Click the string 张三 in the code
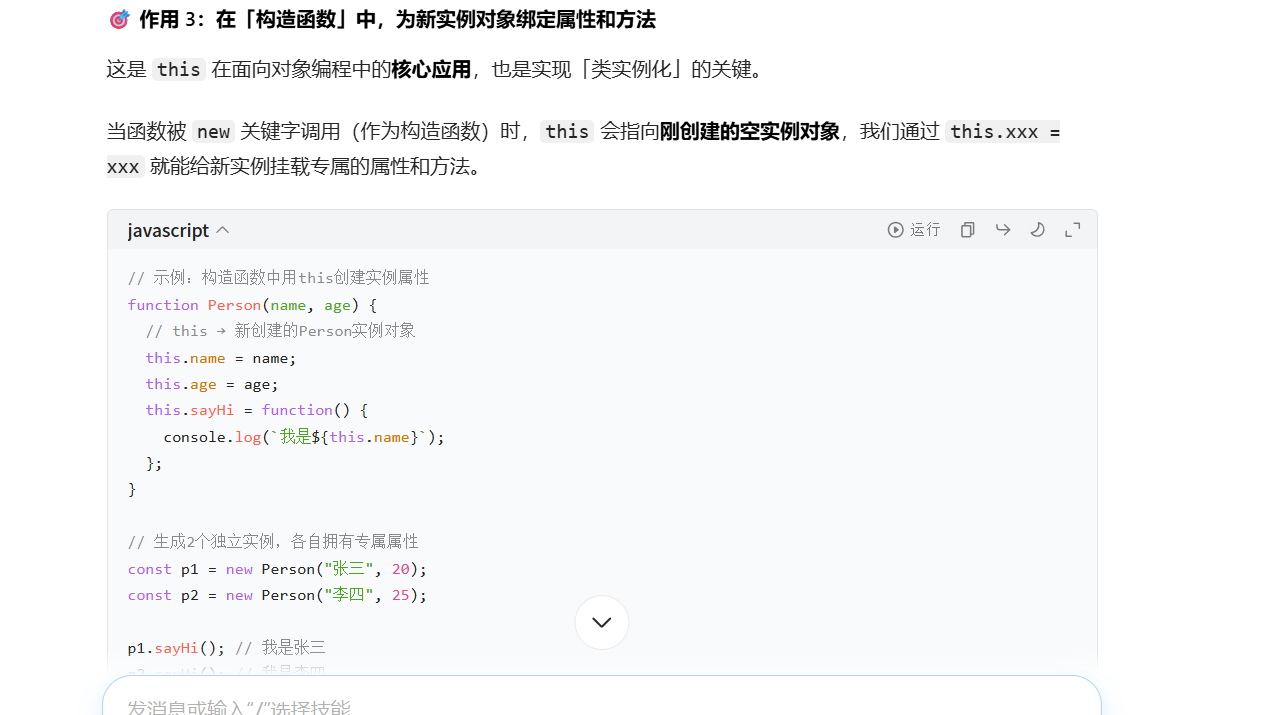 pos(350,568)
